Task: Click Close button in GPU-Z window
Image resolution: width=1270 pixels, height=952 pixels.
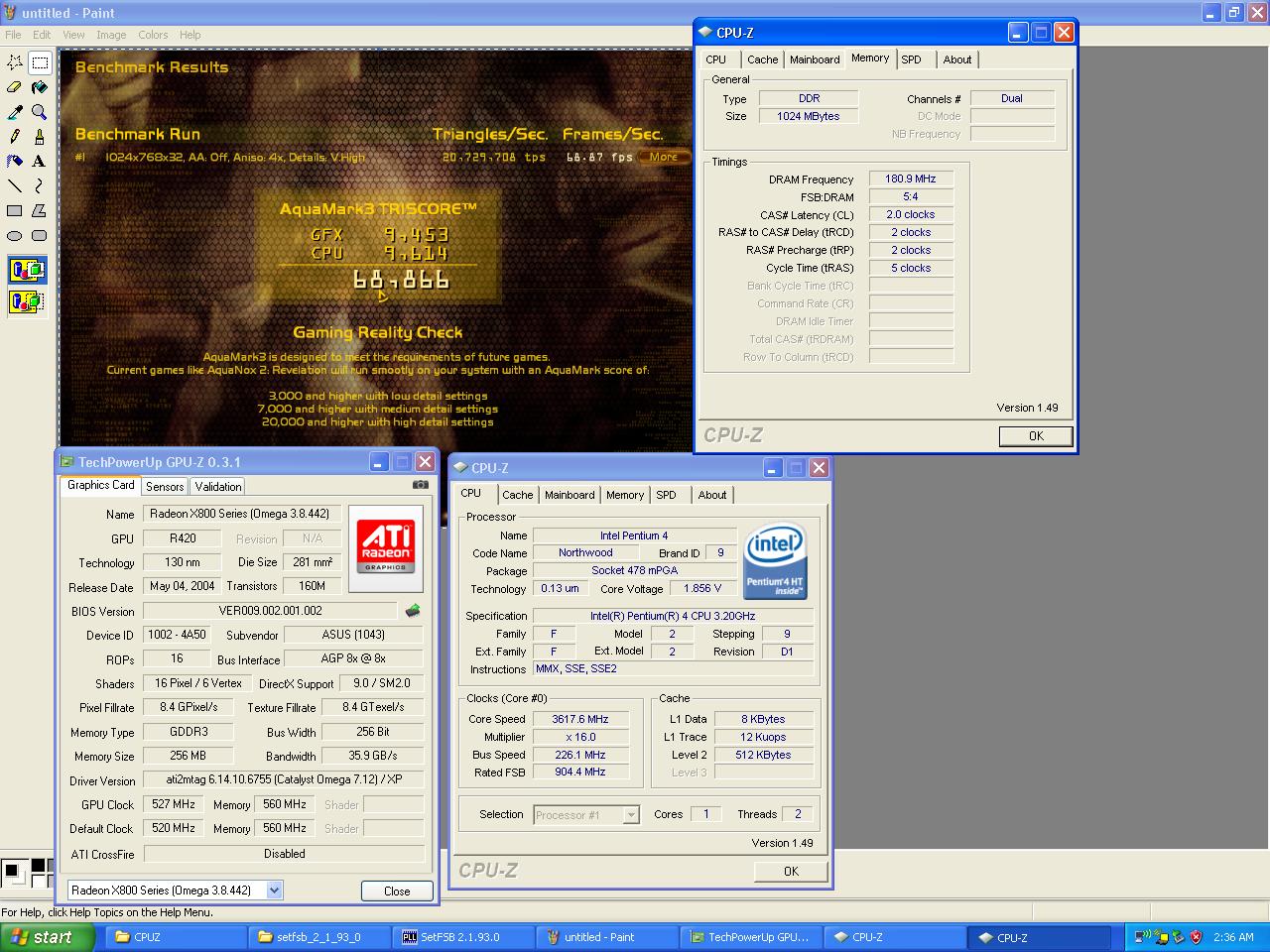Action: coord(397,891)
